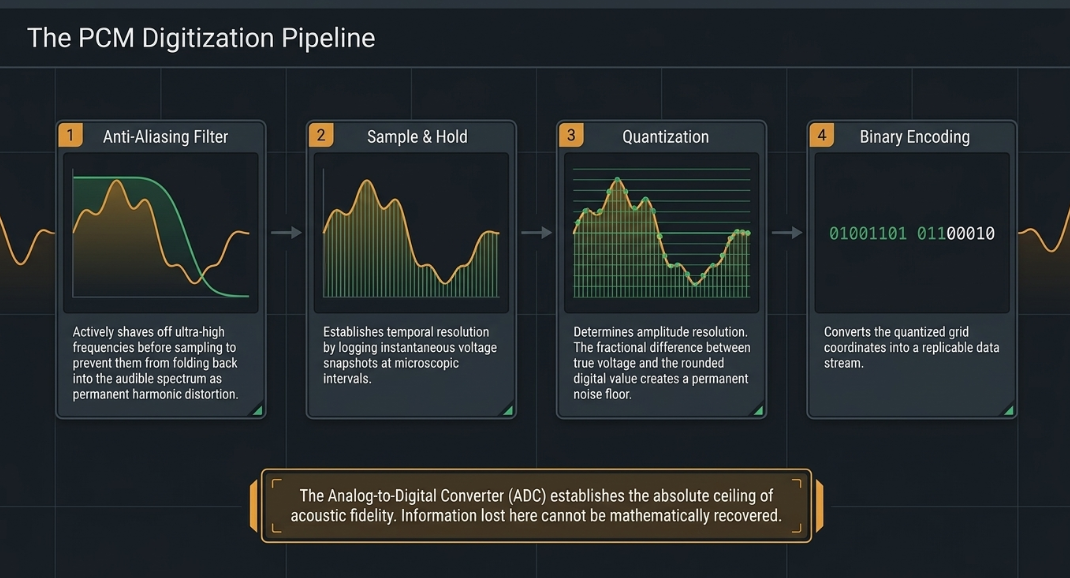This screenshot has height=578, width=1070.
Task: Select the Anti-Aliasing Filter card title
Action: click(x=165, y=136)
